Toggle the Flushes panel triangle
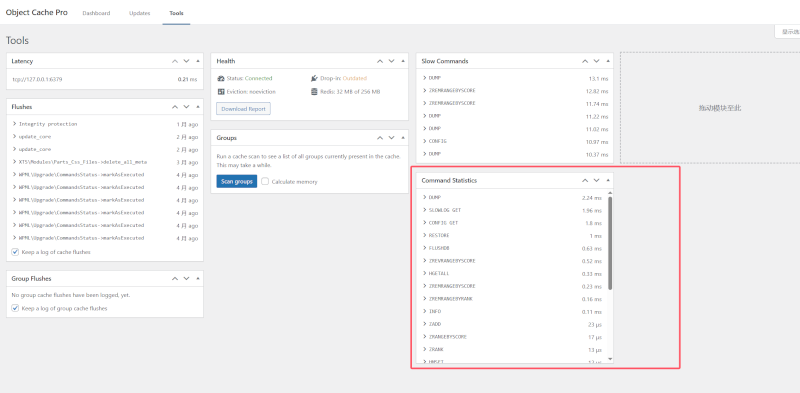 point(198,107)
